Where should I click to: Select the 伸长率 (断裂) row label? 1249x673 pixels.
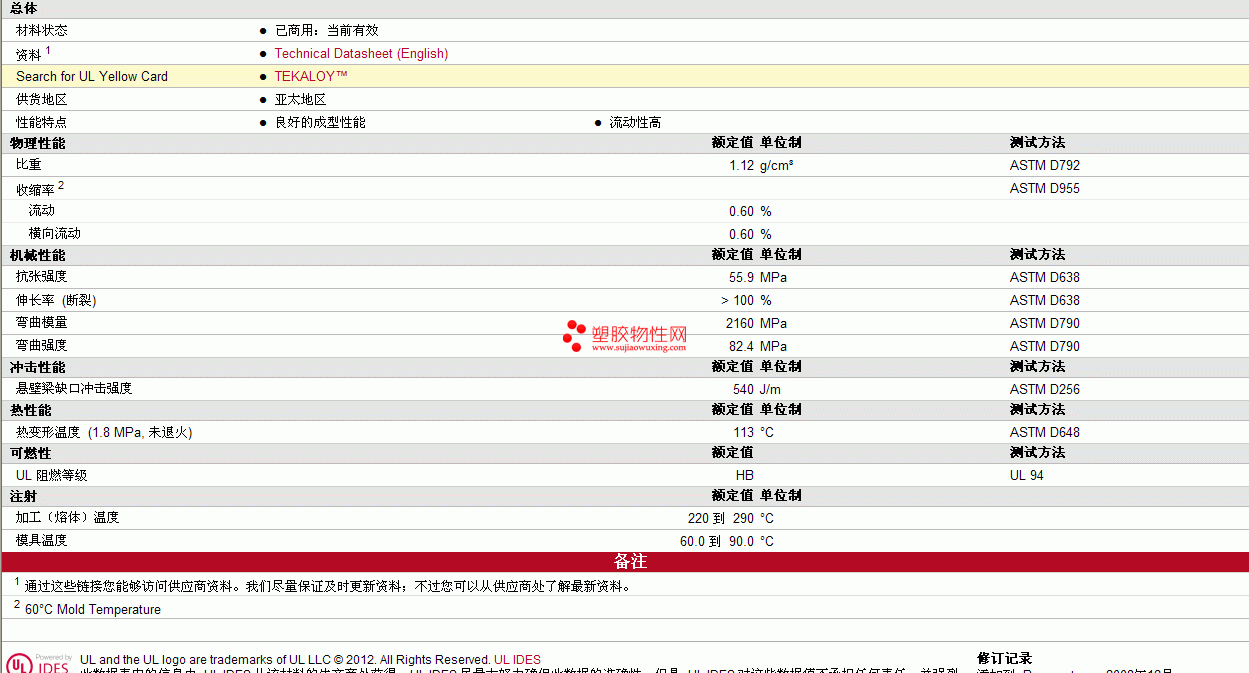[x=56, y=301]
